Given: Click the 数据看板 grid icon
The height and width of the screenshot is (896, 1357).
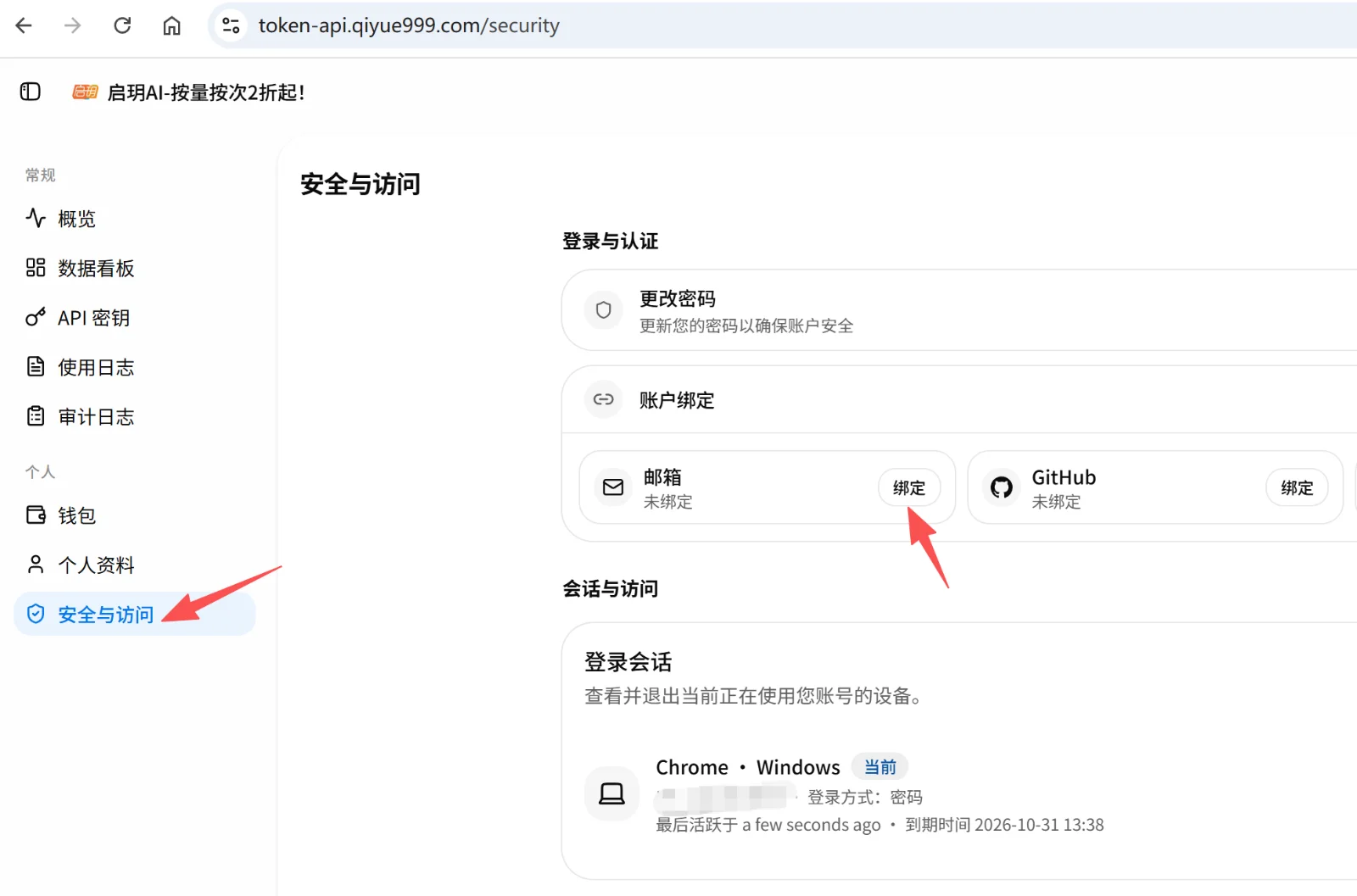Looking at the screenshot, I should [x=36, y=268].
